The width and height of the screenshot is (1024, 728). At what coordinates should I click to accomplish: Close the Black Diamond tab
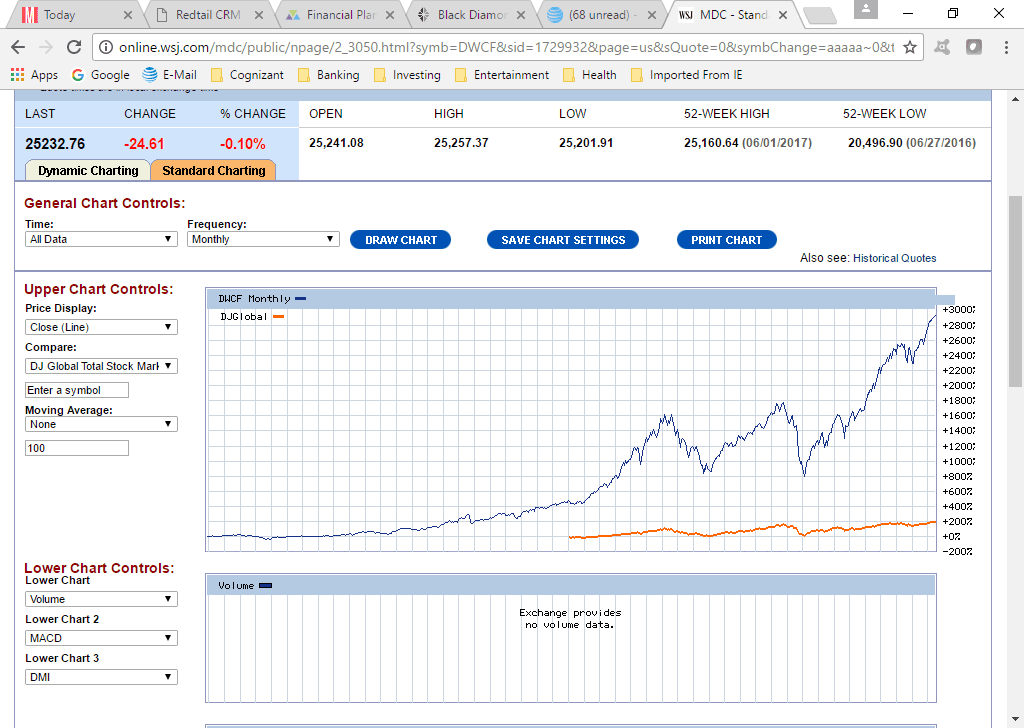click(x=520, y=15)
